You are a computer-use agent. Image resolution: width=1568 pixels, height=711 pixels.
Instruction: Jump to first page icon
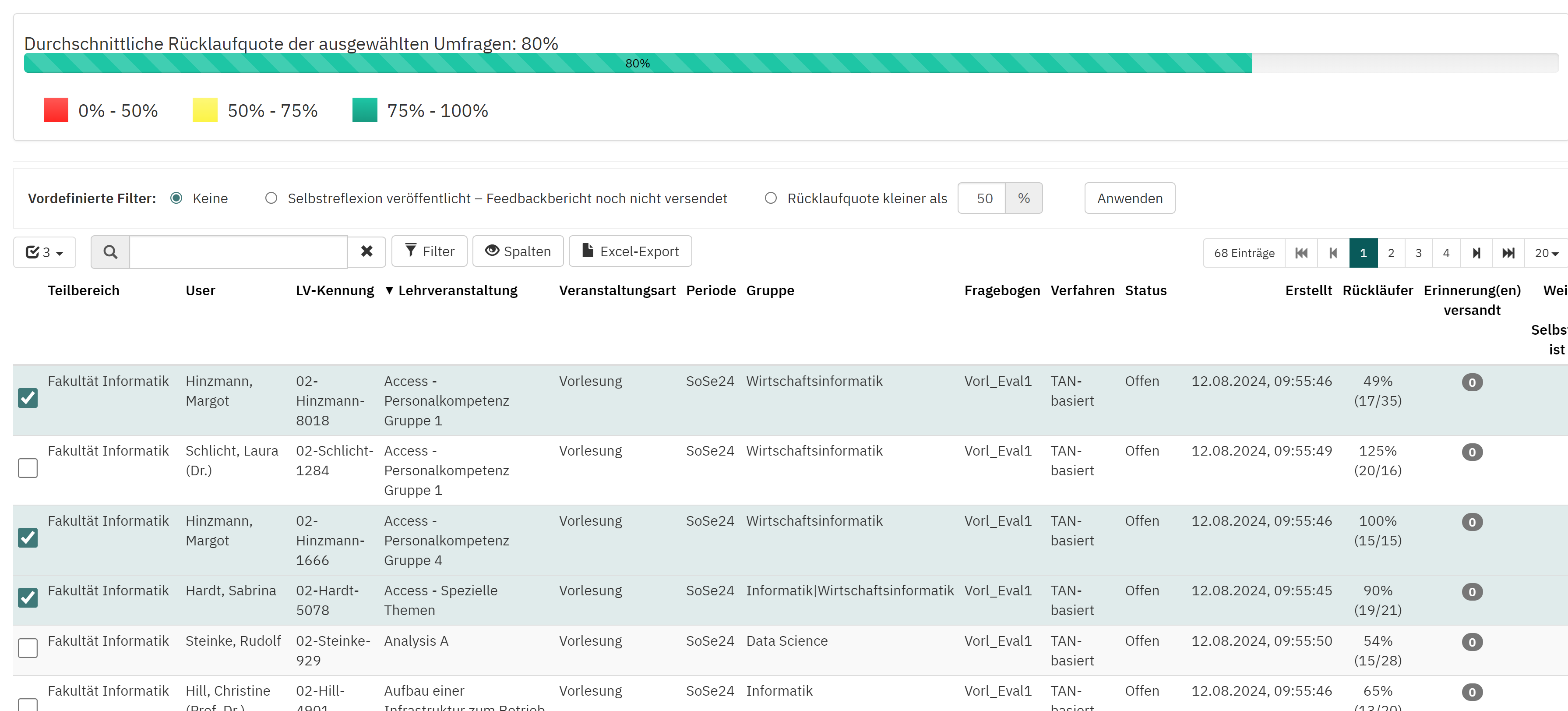[x=1301, y=253]
